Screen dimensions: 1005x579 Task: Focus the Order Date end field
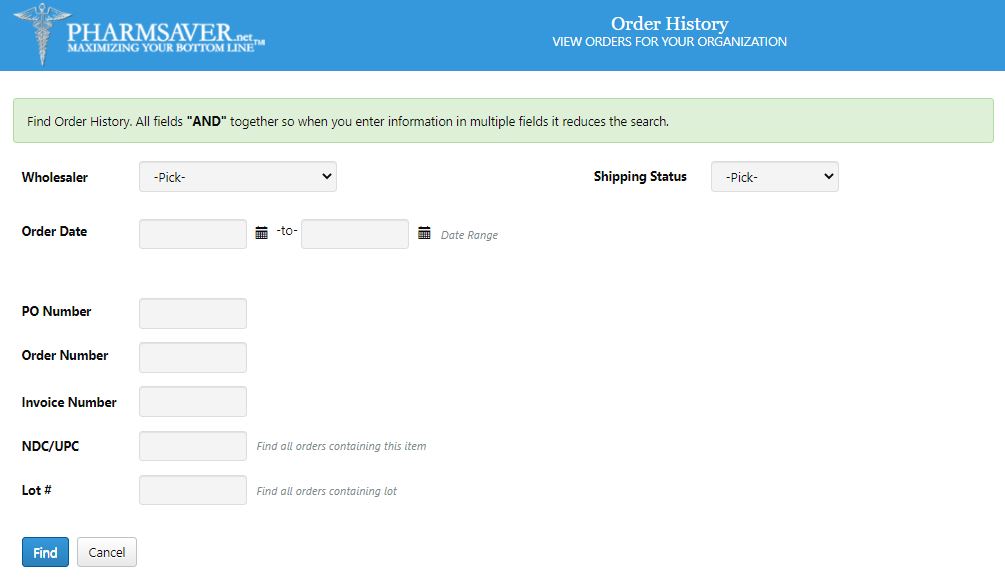tap(355, 234)
